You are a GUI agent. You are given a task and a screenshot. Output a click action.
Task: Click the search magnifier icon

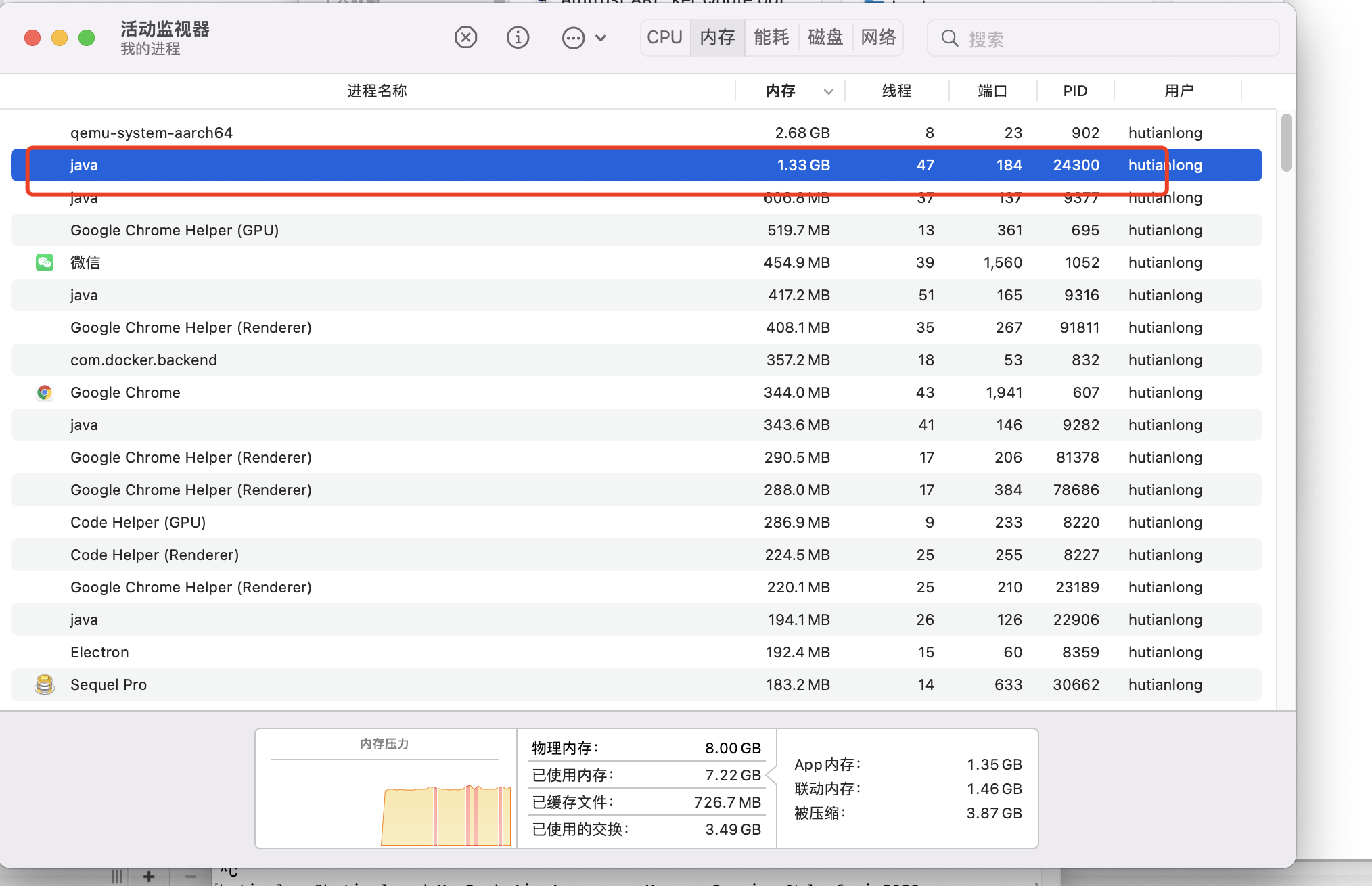(950, 39)
